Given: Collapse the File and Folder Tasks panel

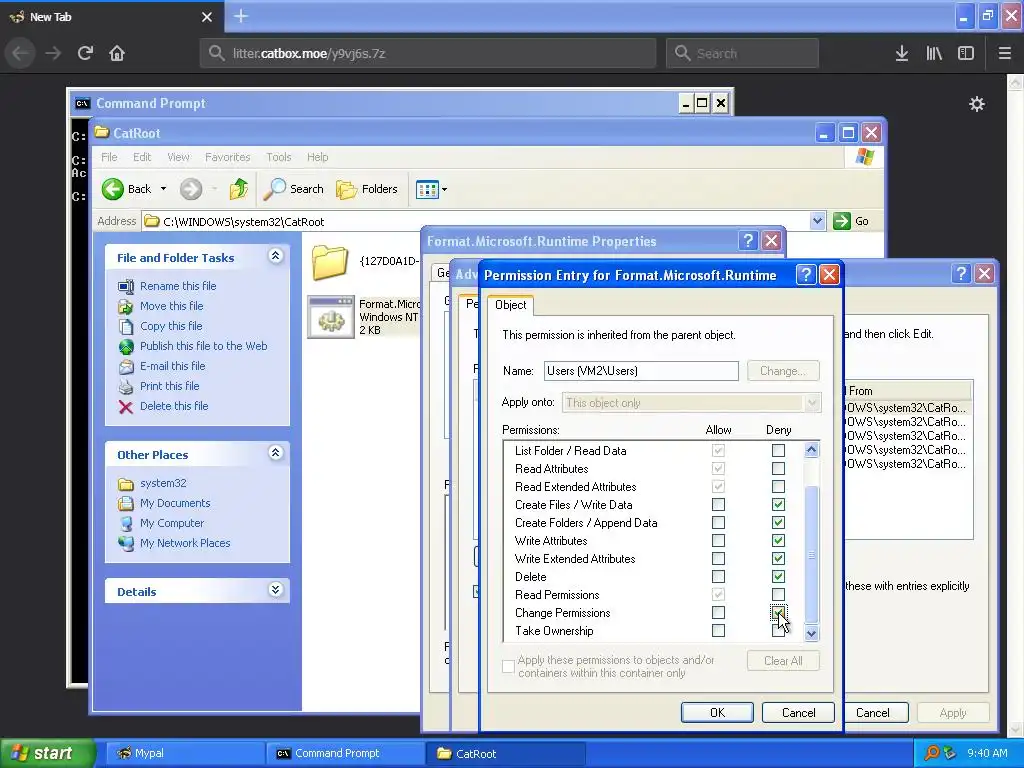Looking at the screenshot, I should (x=276, y=256).
